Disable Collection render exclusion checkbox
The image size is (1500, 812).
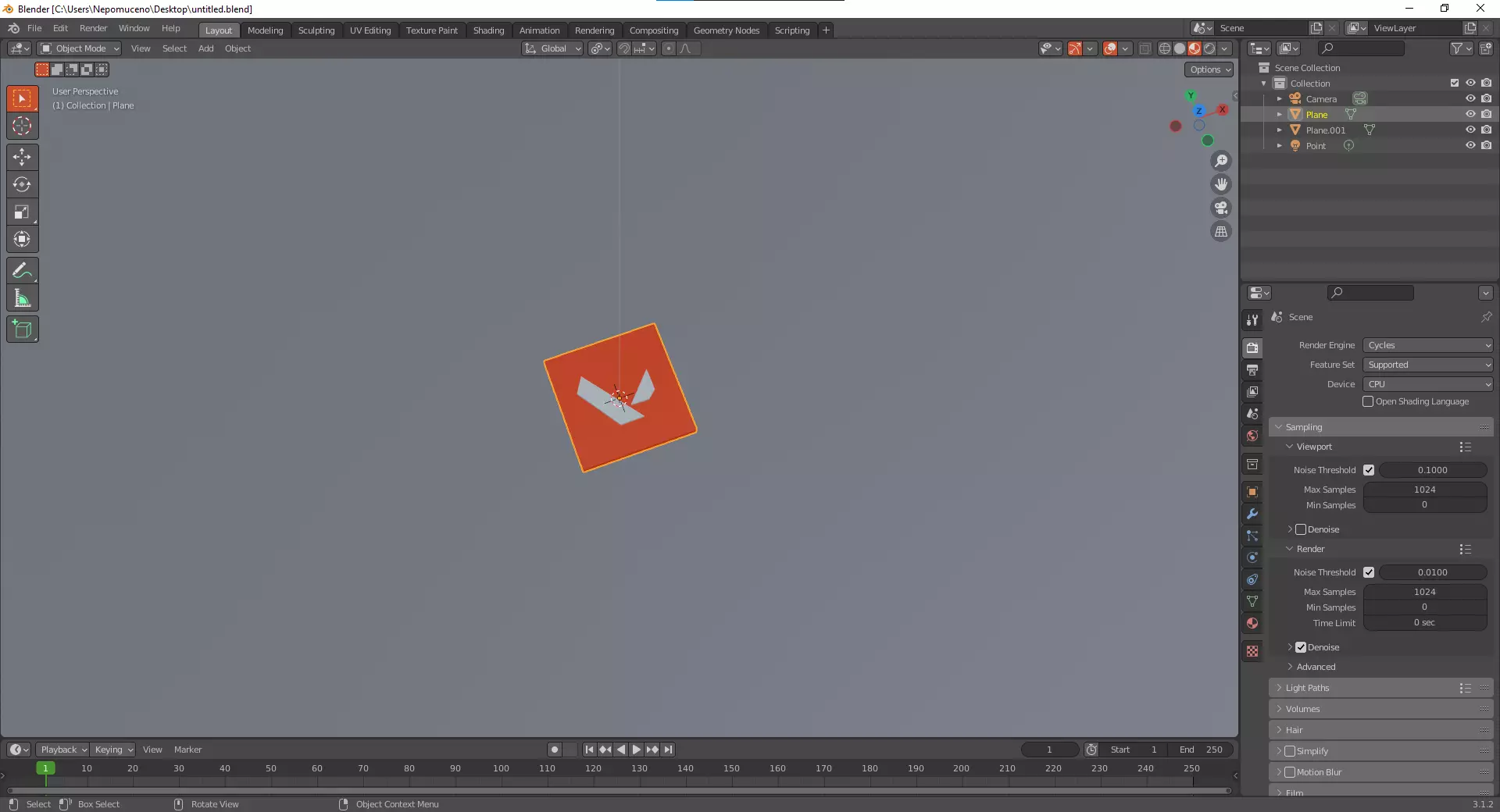[x=1455, y=83]
